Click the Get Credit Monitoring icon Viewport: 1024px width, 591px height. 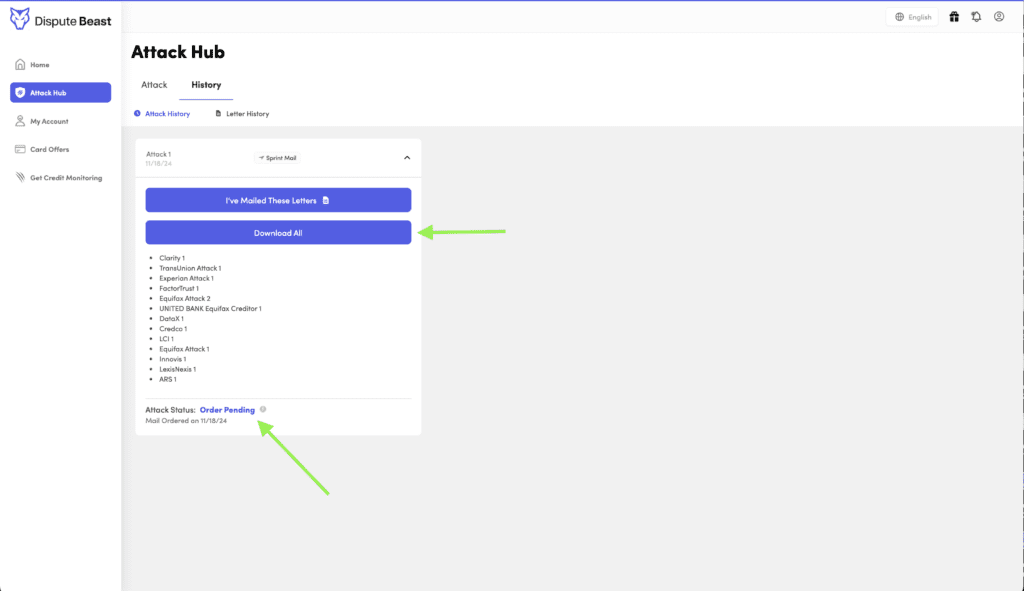click(x=20, y=178)
